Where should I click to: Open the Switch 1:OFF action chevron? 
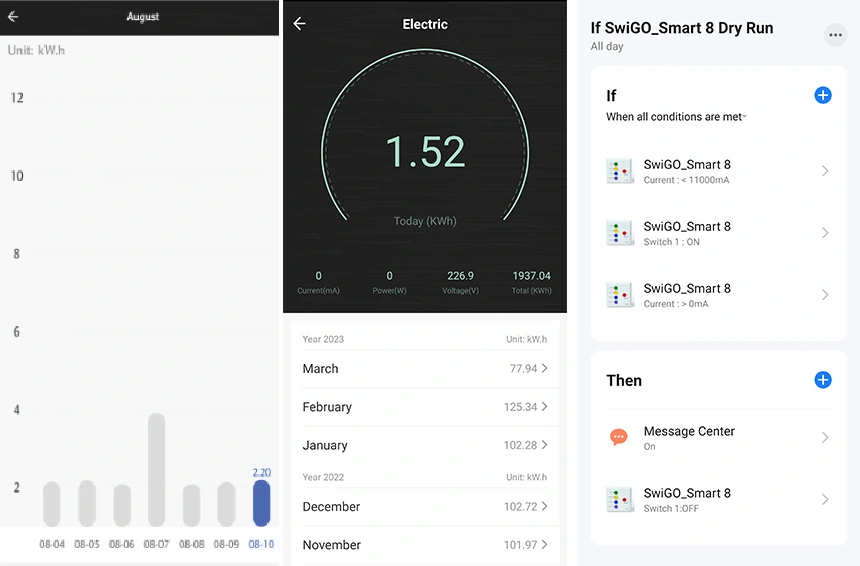tap(825, 500)
